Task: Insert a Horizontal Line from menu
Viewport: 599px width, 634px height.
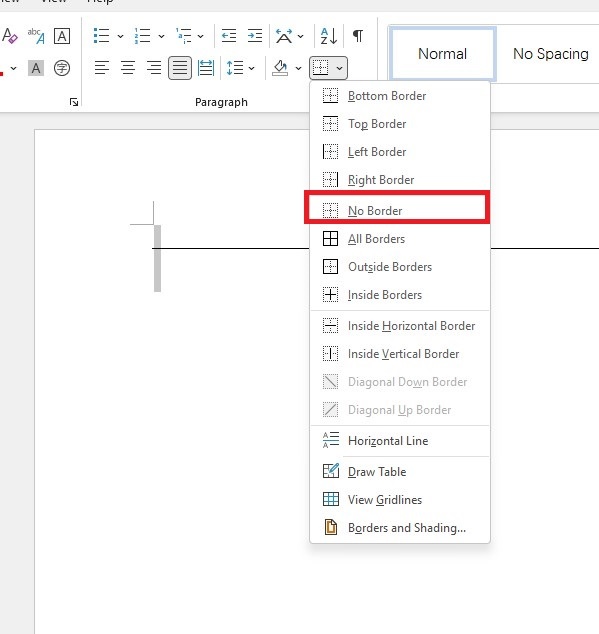Action: [x=400, y=441]
